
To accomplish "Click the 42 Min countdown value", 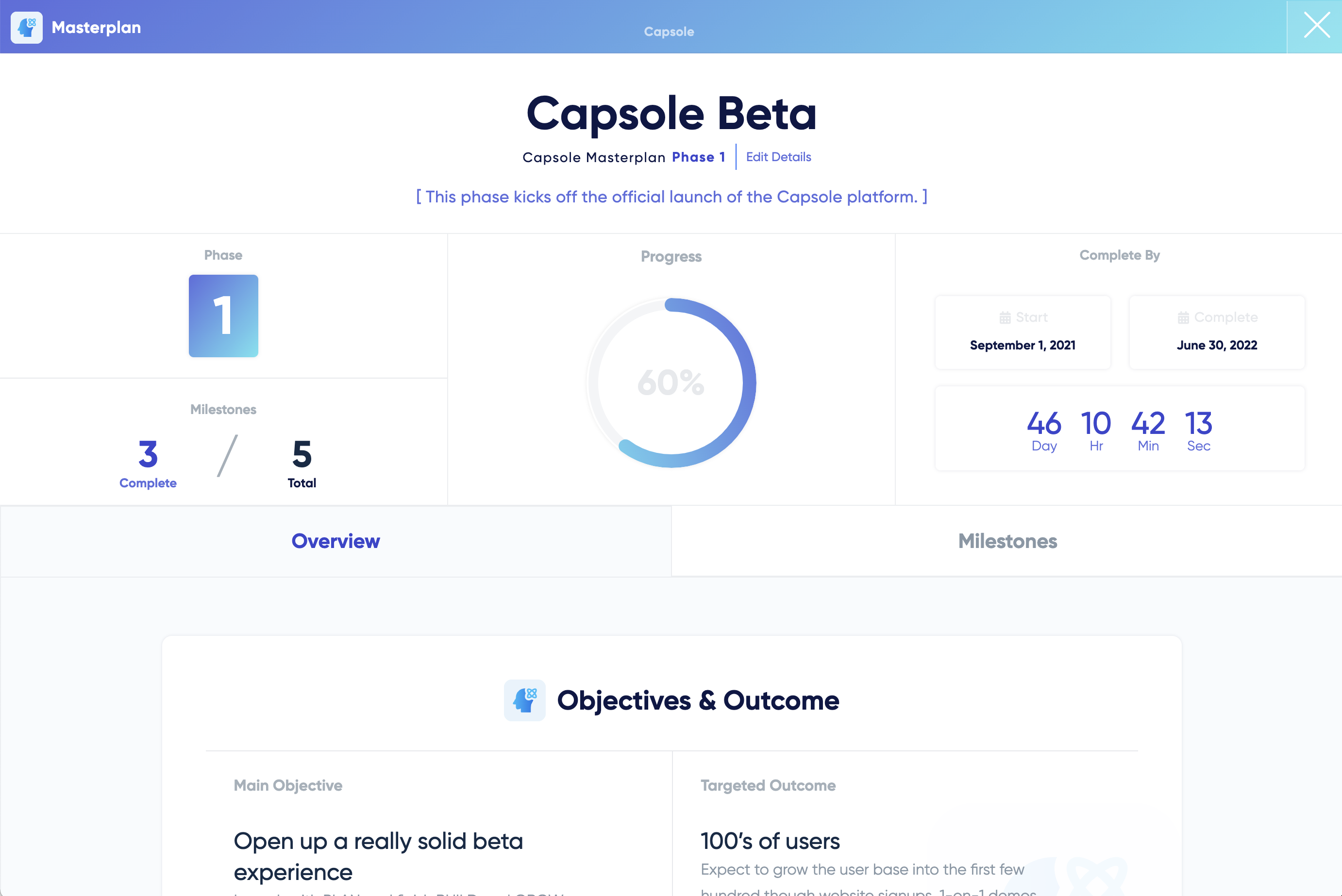I will 1148,431.
